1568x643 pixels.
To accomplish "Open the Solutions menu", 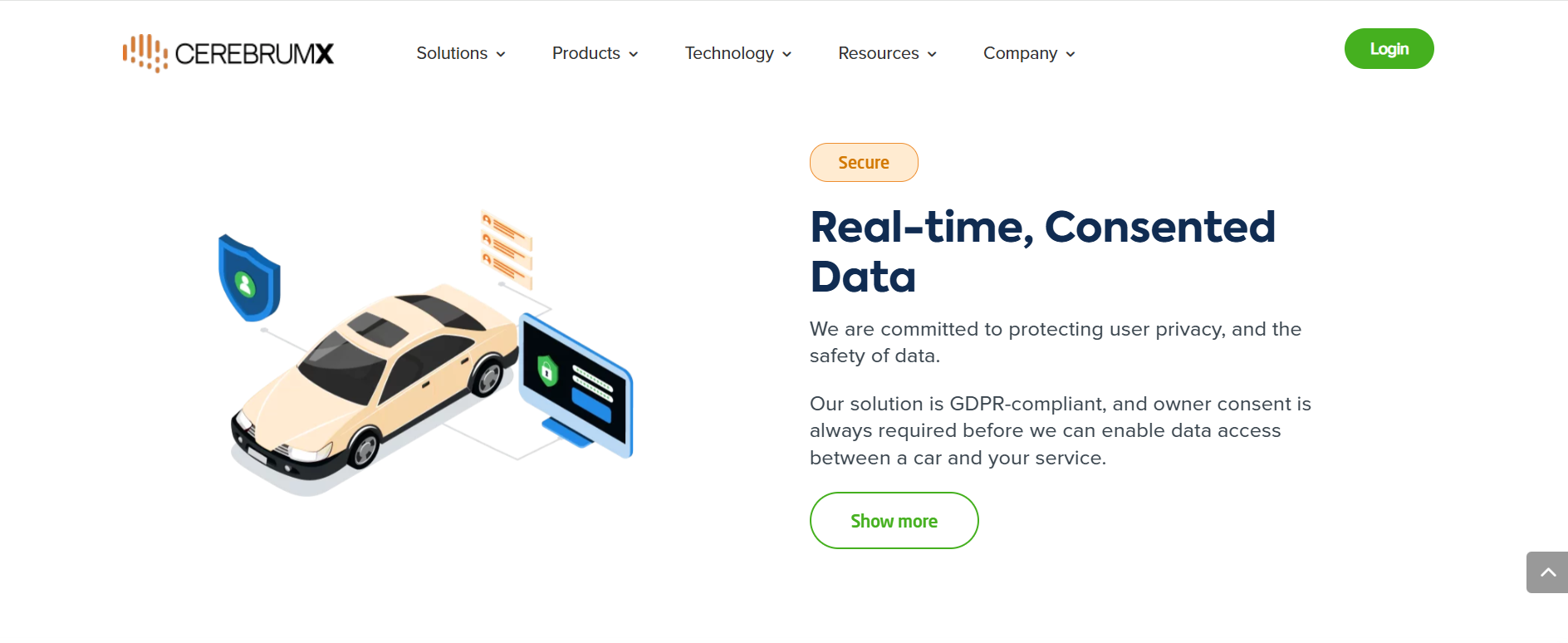I will pyautogui.click(x=452, y=53).
